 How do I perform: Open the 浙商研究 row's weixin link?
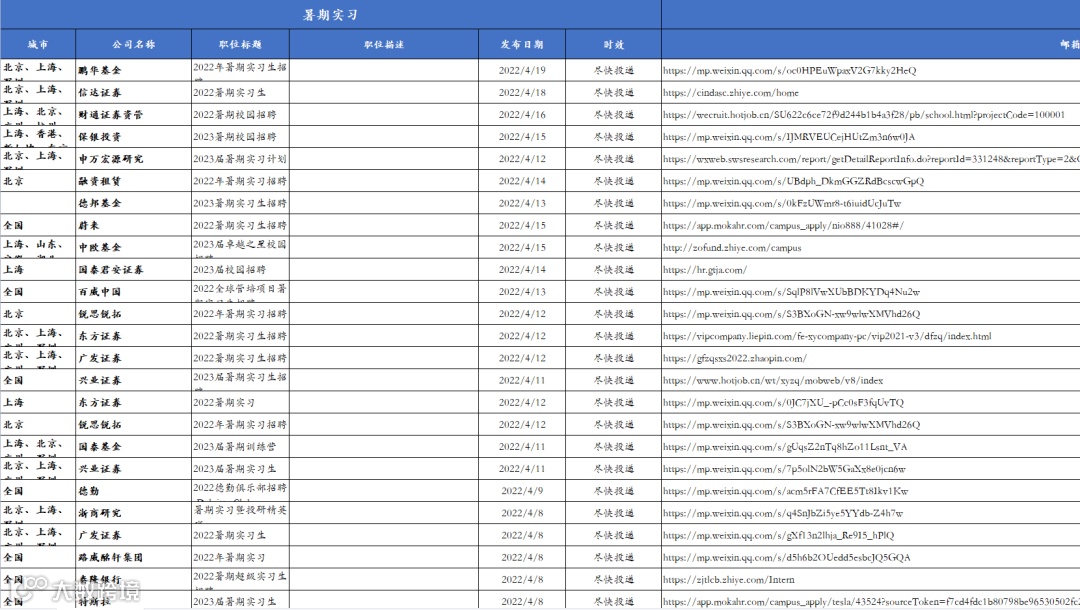pos(783,513)
